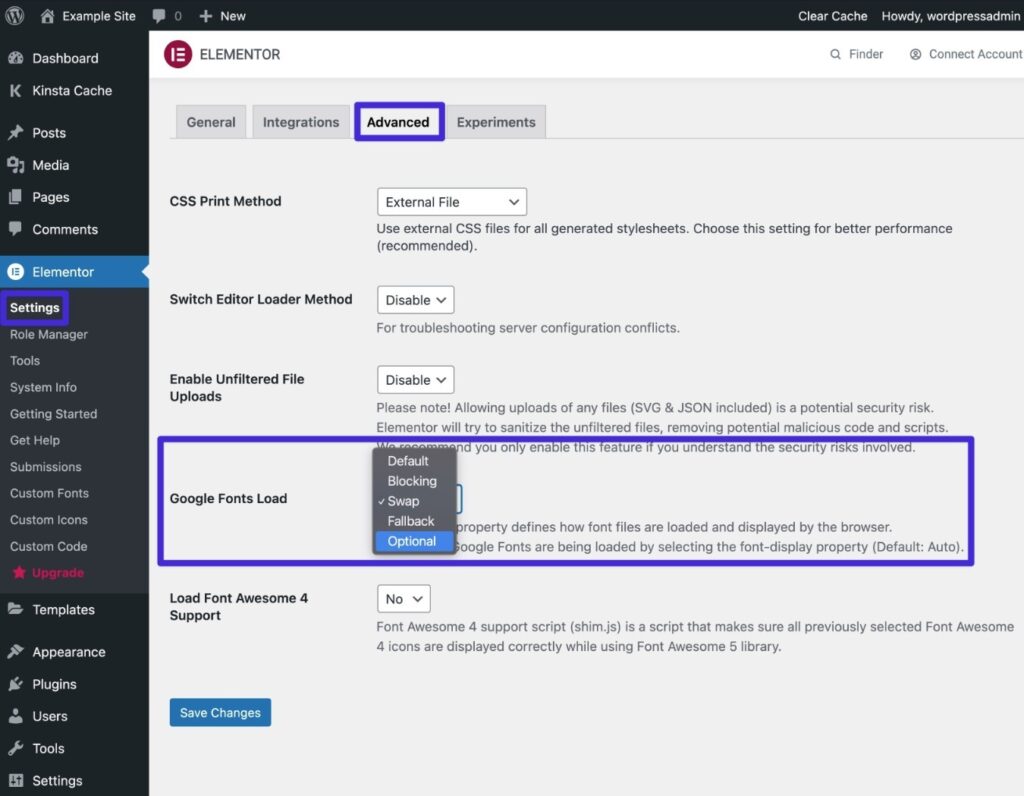Click the Save Changes button
The image size is (1024, 796).
(220, 713)
